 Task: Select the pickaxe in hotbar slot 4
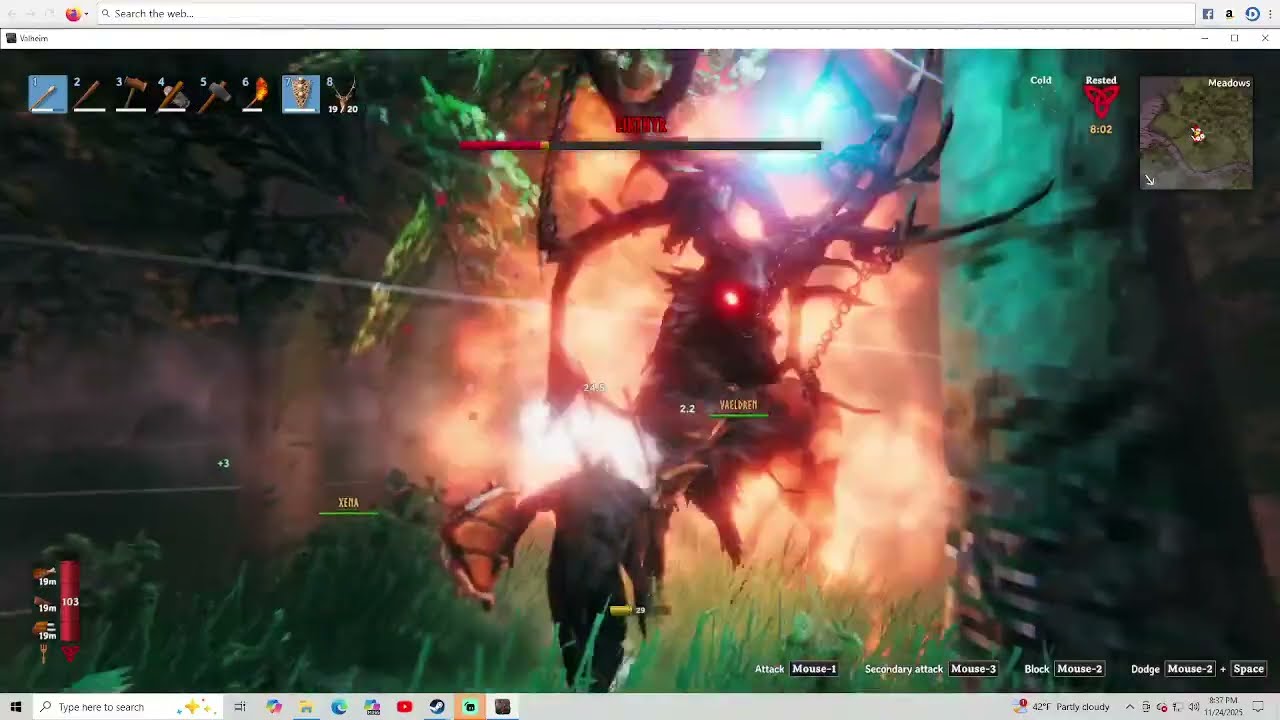point(173,94)
